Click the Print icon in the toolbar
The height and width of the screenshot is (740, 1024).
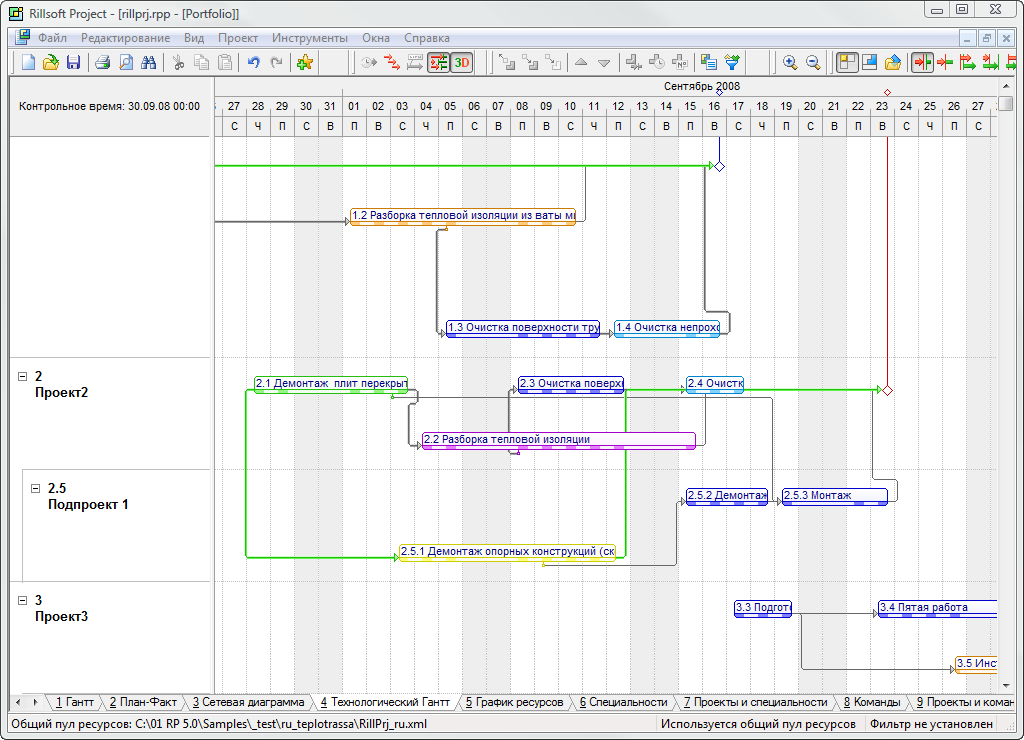click(x=102, y=62)
